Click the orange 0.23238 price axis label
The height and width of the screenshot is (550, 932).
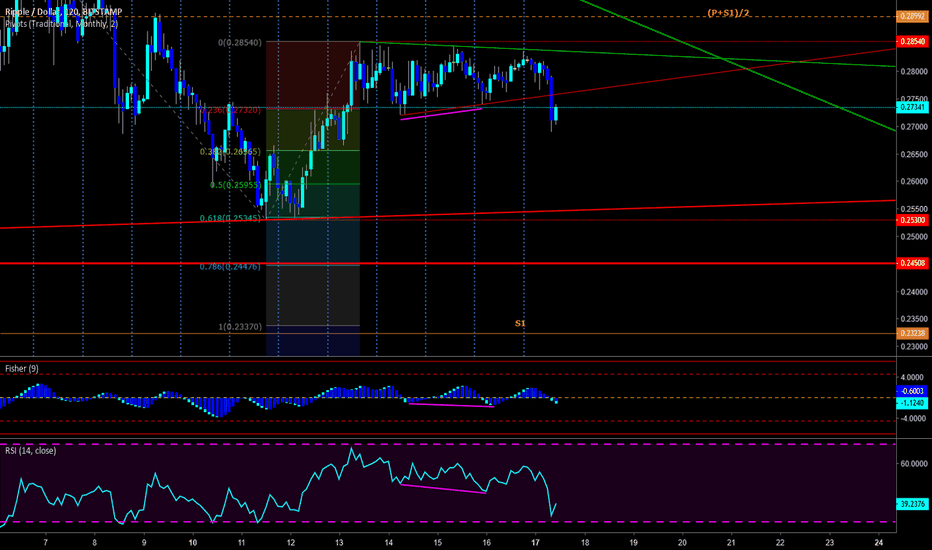click(x=912, y=334)
